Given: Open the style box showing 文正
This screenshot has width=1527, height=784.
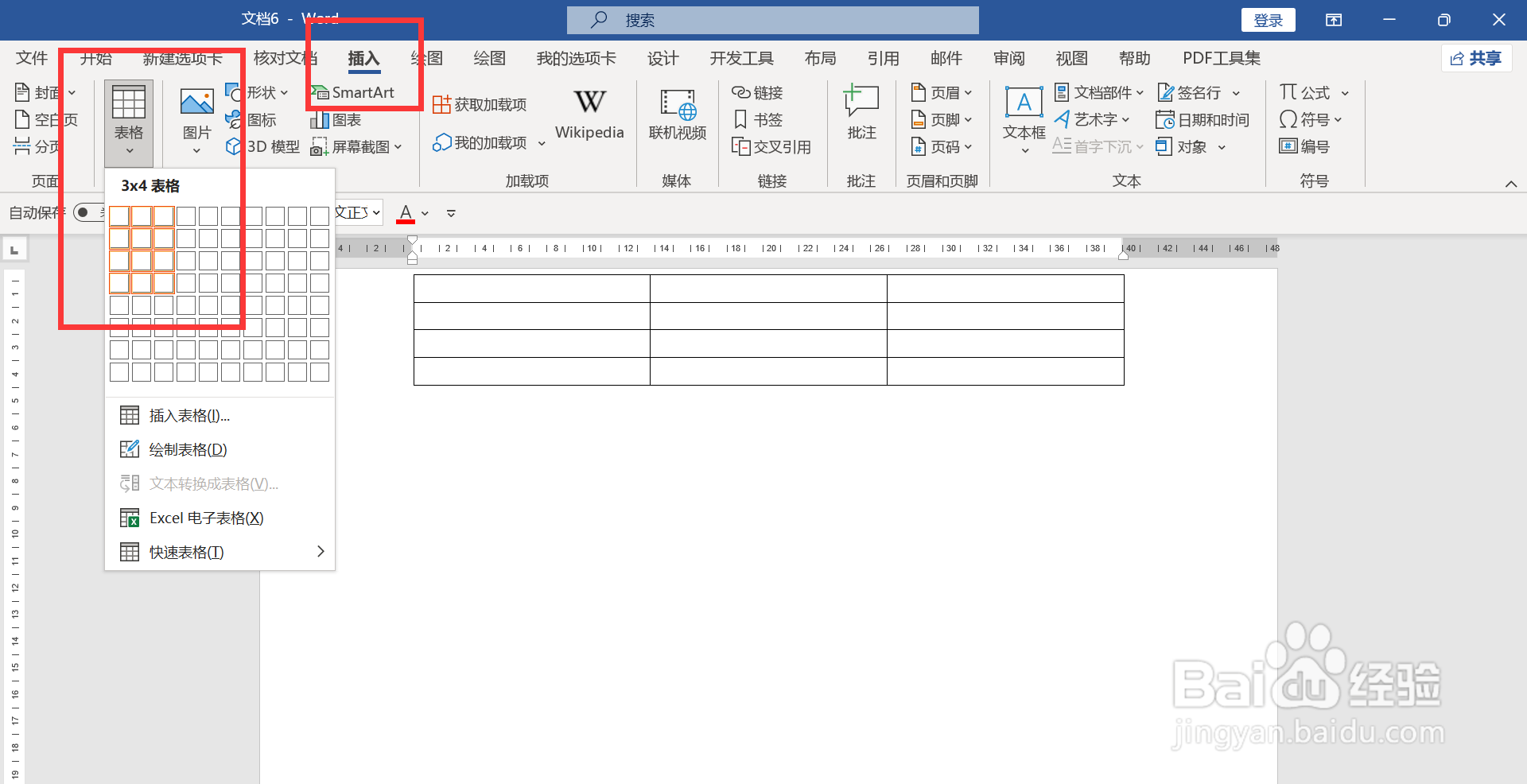Looking at the screenshot, I should click(359, 212).
